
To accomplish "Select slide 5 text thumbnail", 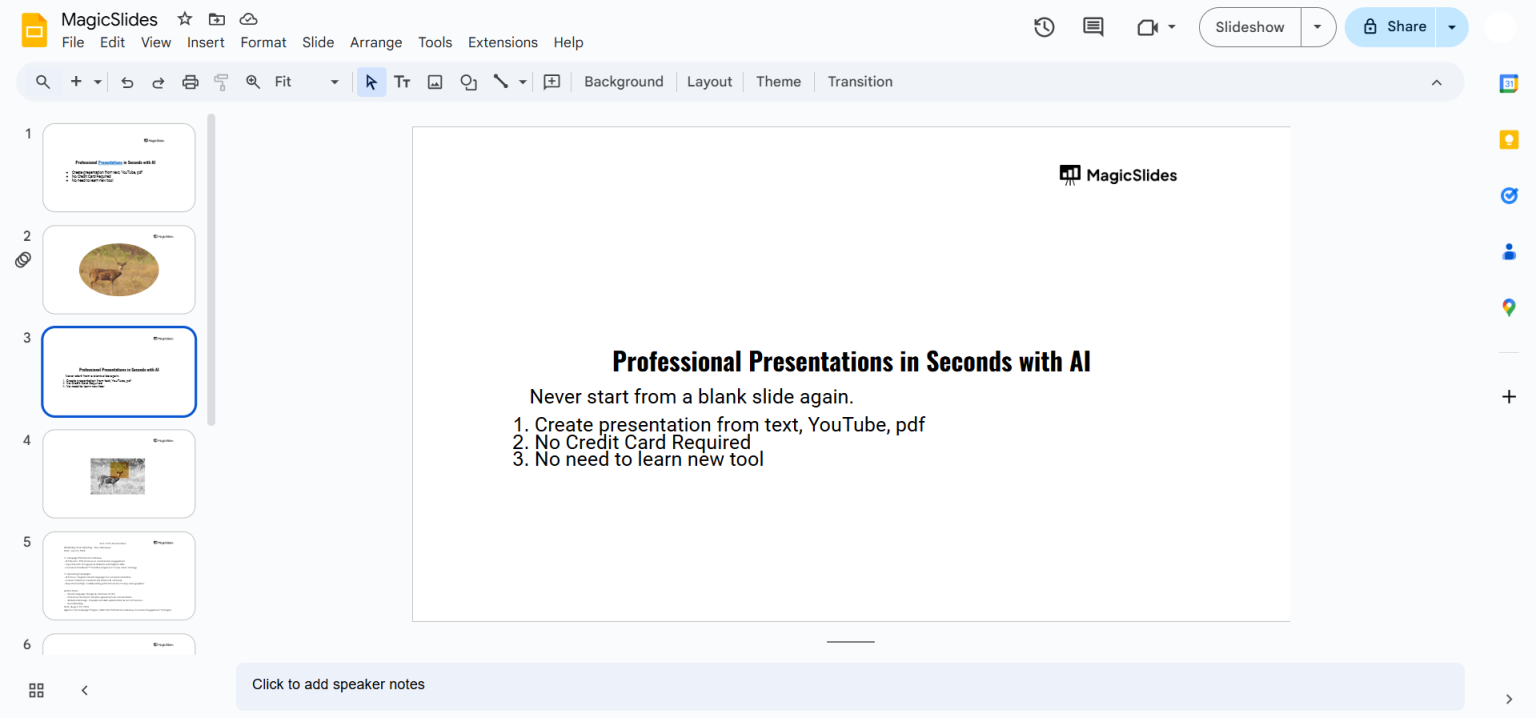I will pos(119,576).
